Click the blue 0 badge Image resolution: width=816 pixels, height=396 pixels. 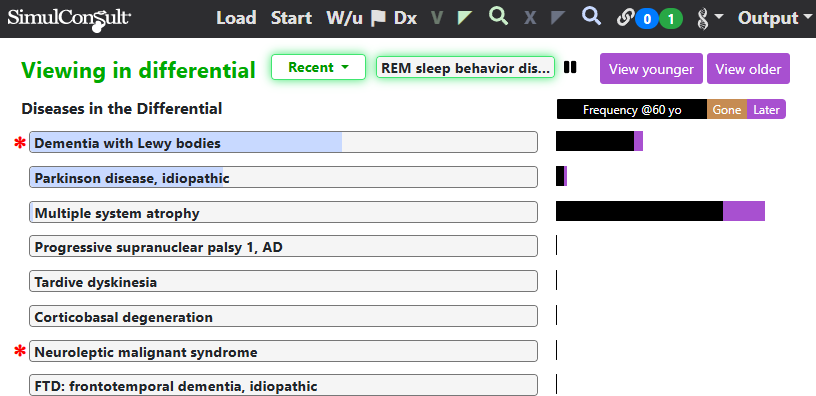647,20
